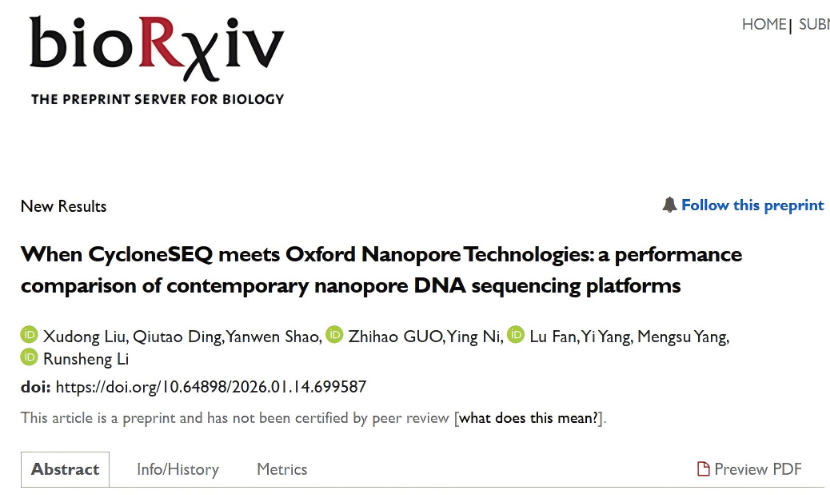Open the Preview PDF link
The width and height of the screenshot is (830, 495).
pos(758,469)
